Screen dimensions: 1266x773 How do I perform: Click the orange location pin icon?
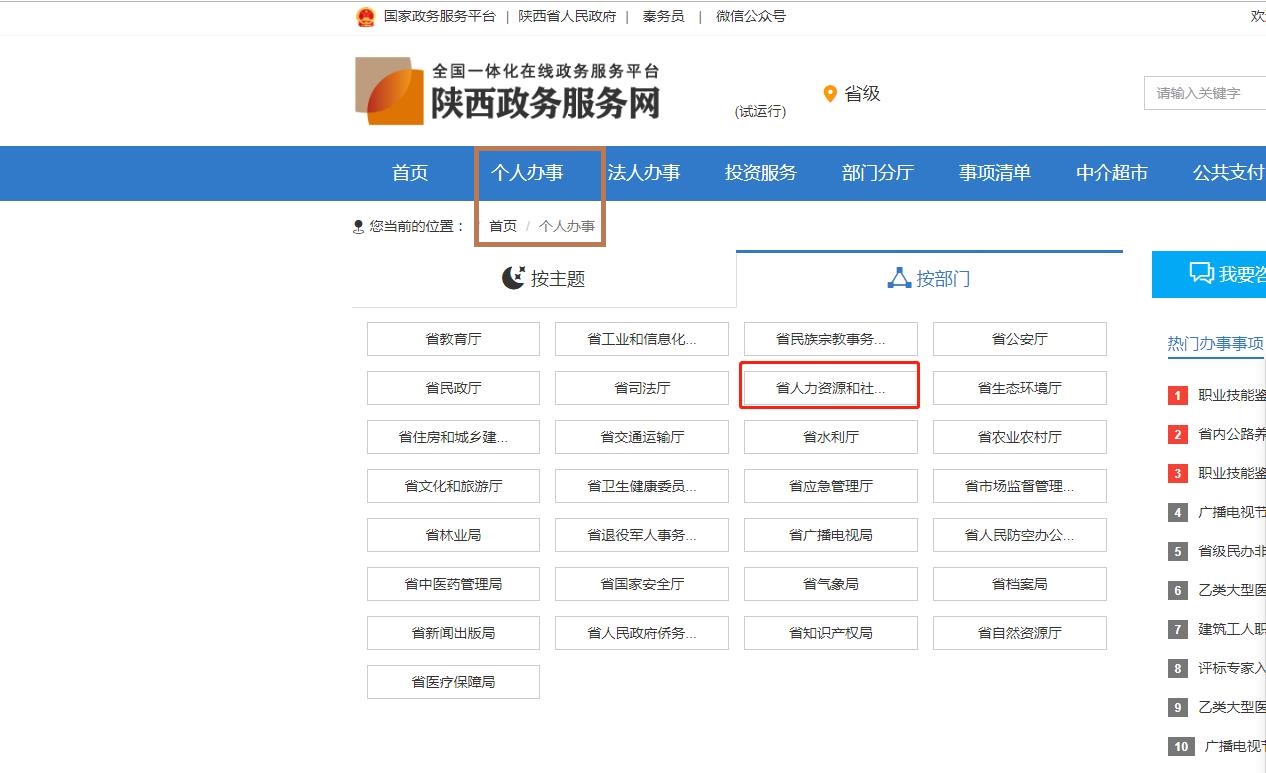829,94
